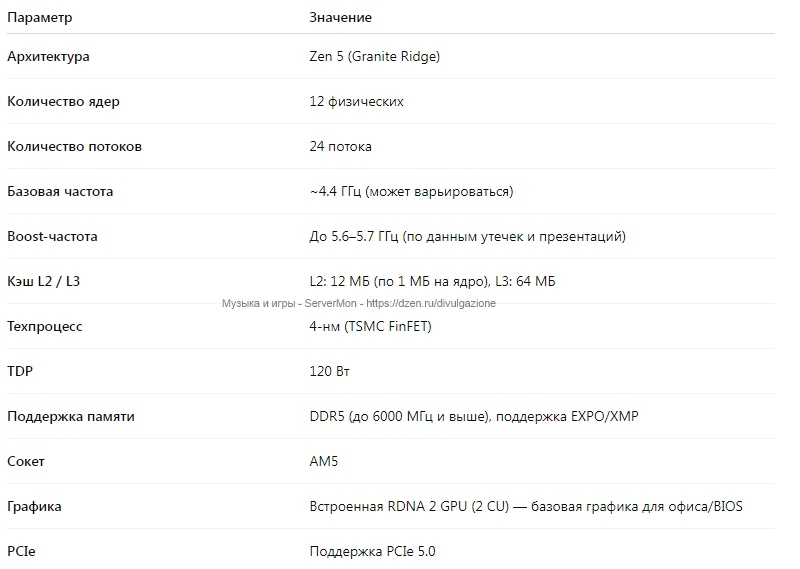Screen dimensions: 800x569
Task: Click the 12 физических value
Action: pos(356,102)
